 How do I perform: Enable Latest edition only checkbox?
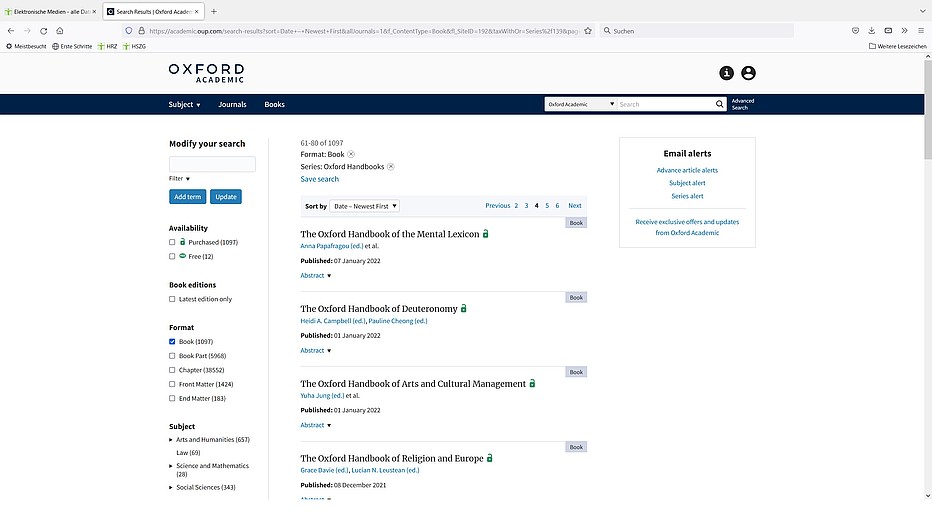(172, 299)
